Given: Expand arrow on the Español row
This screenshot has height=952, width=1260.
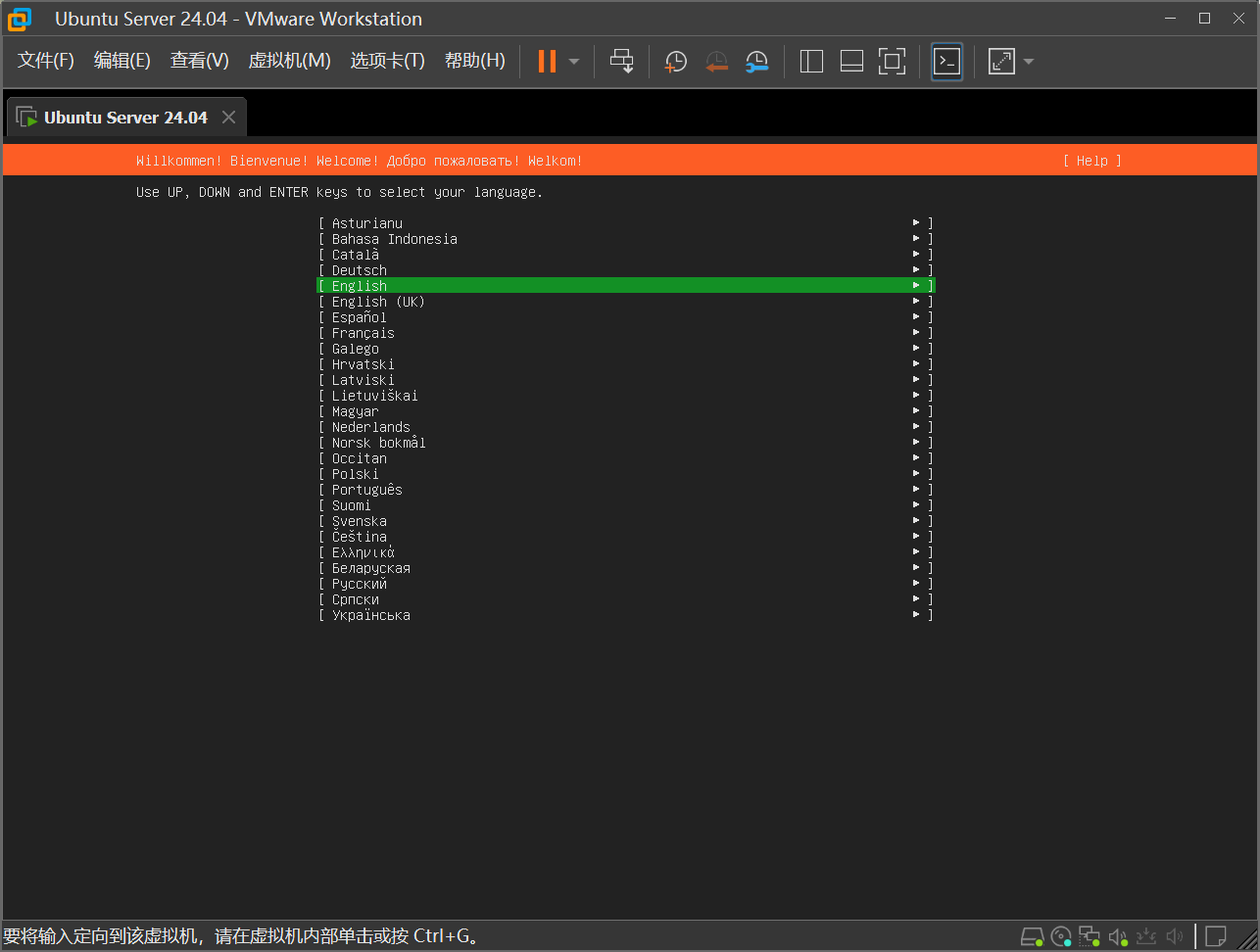Looking at the screenshot, I should [x=916, y=317].
